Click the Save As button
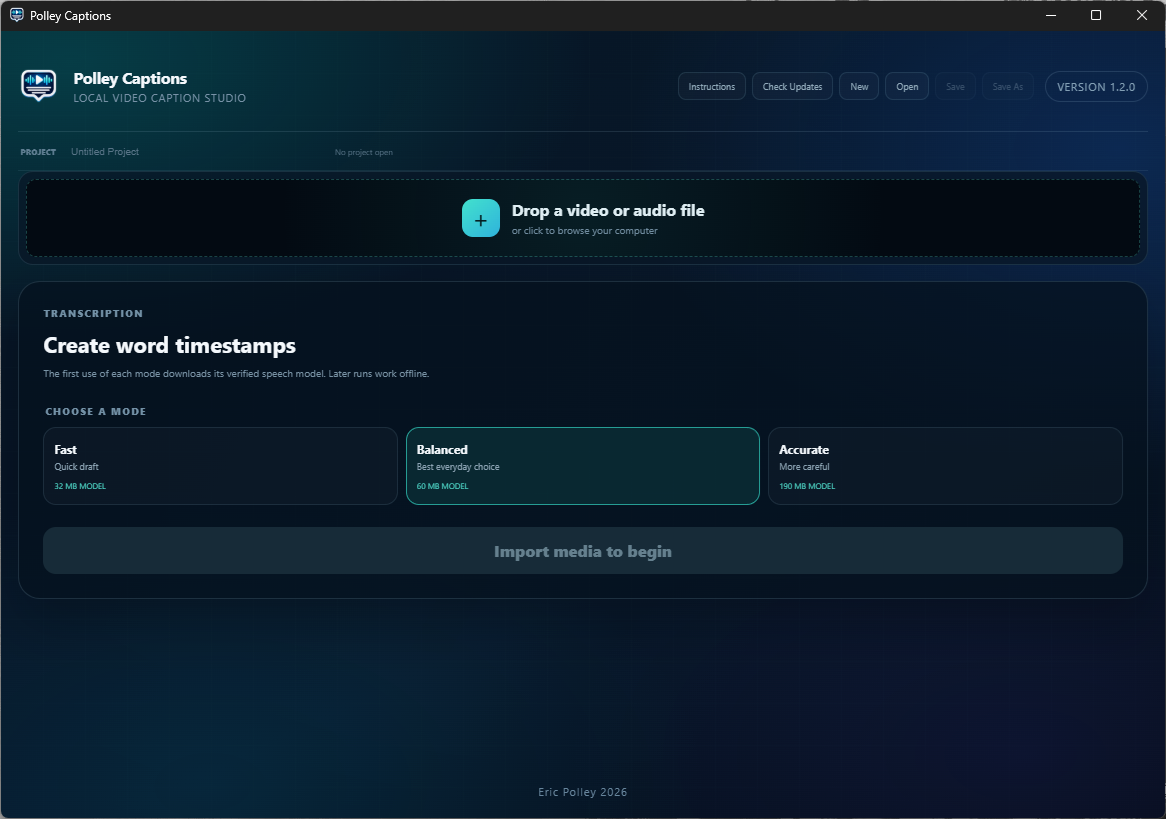Image resolution: width=1166 pixels, height=819 pixels. pos(1008,86)
